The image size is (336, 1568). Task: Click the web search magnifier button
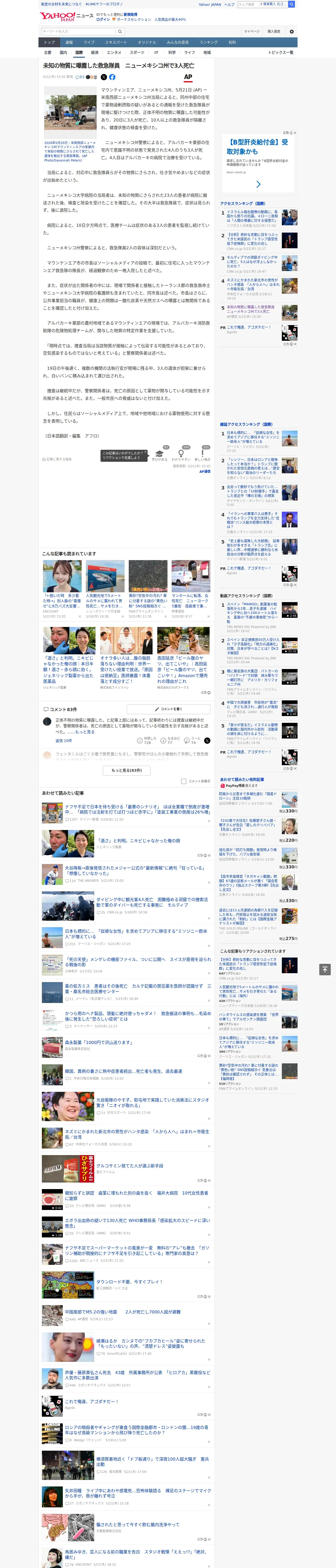(292, 4)
